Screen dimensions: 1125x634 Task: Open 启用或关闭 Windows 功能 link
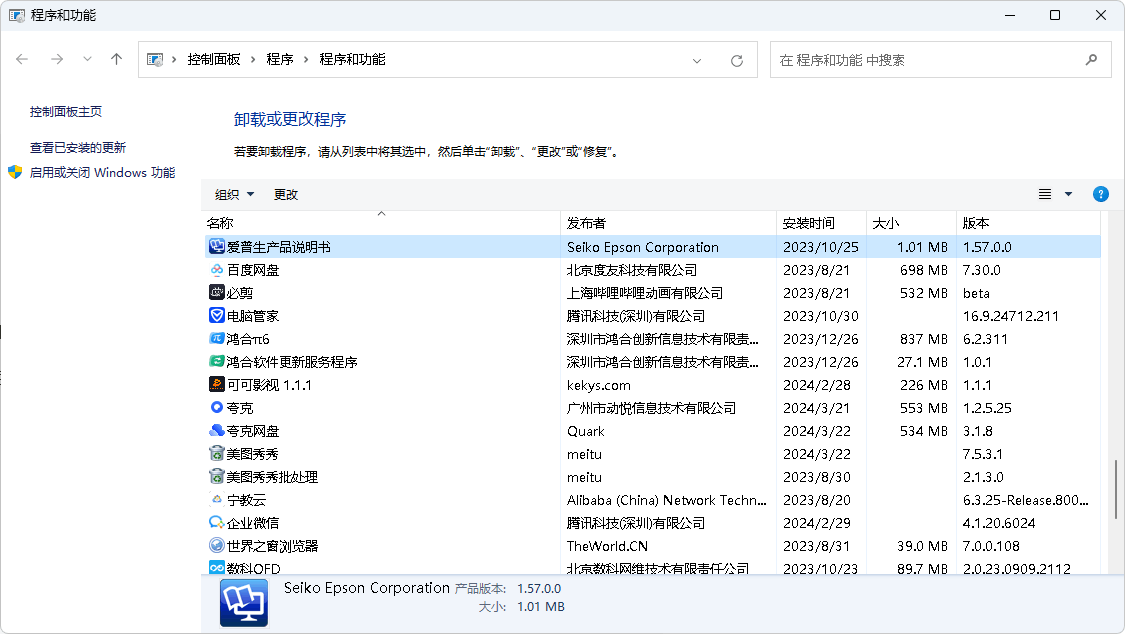point(102,173)
